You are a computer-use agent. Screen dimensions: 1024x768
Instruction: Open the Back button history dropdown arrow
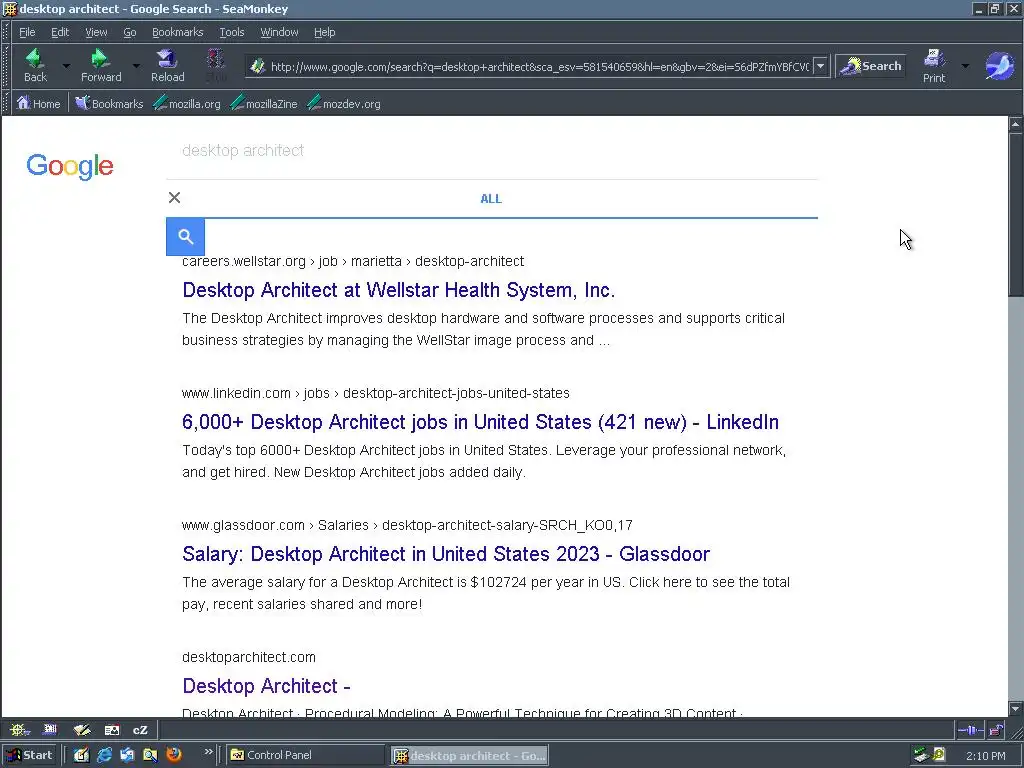click(x=66, y=66)
